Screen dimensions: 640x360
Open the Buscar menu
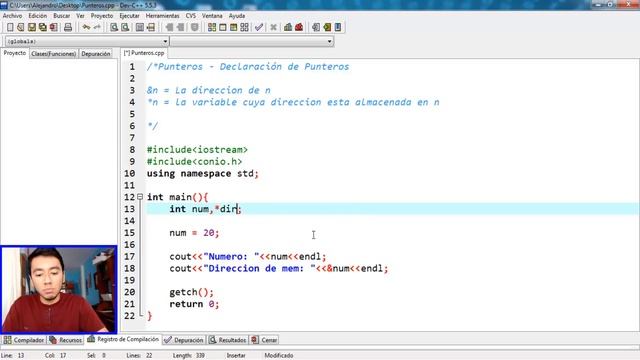click(x=62, y=16)
